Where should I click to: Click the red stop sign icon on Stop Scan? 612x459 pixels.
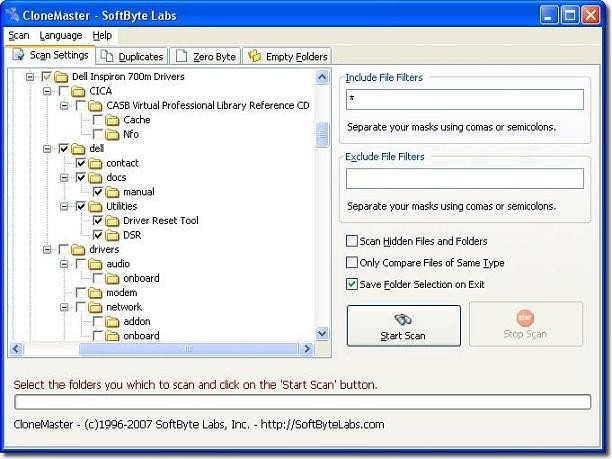(x=525, y=318)
